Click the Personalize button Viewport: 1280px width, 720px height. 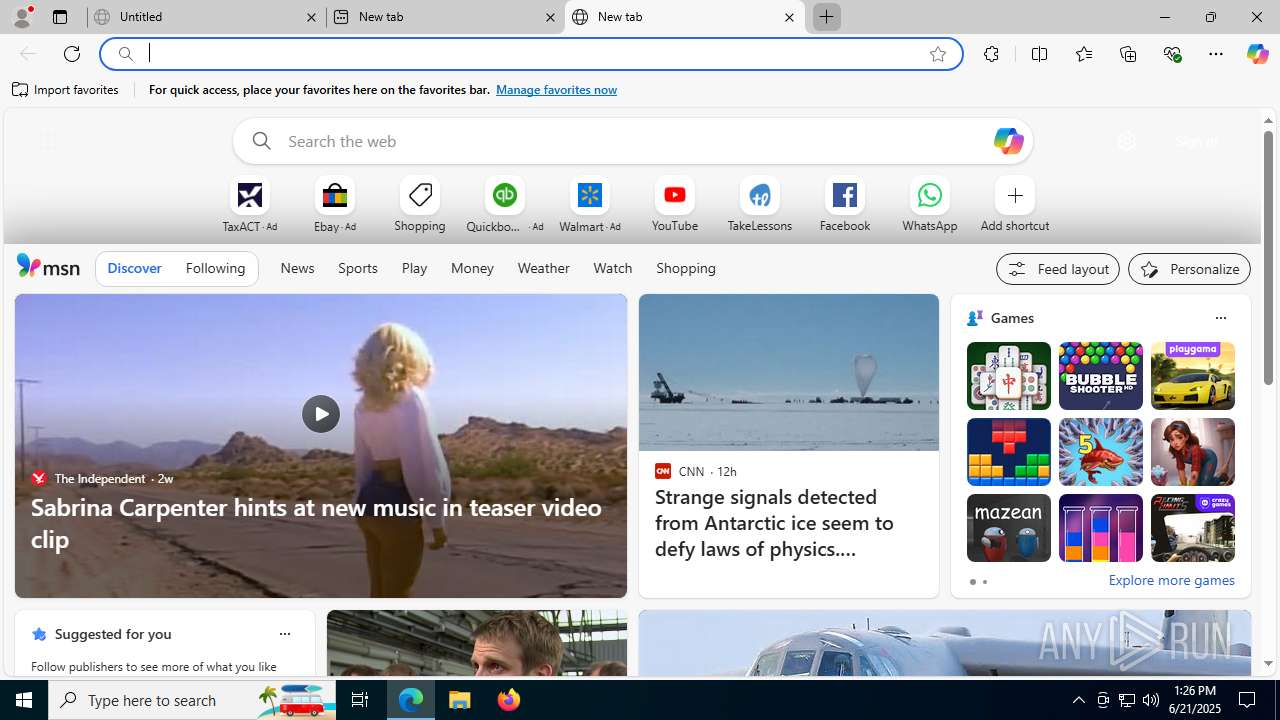point(1189,269)
